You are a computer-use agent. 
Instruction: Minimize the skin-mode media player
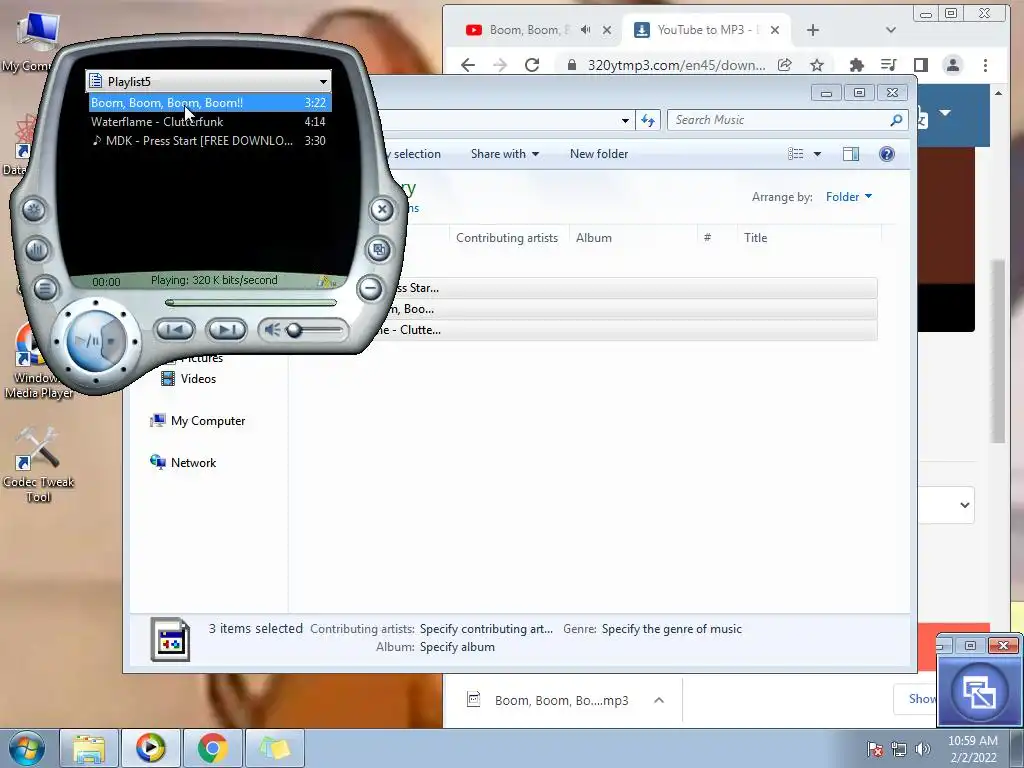tap(370, 288)
